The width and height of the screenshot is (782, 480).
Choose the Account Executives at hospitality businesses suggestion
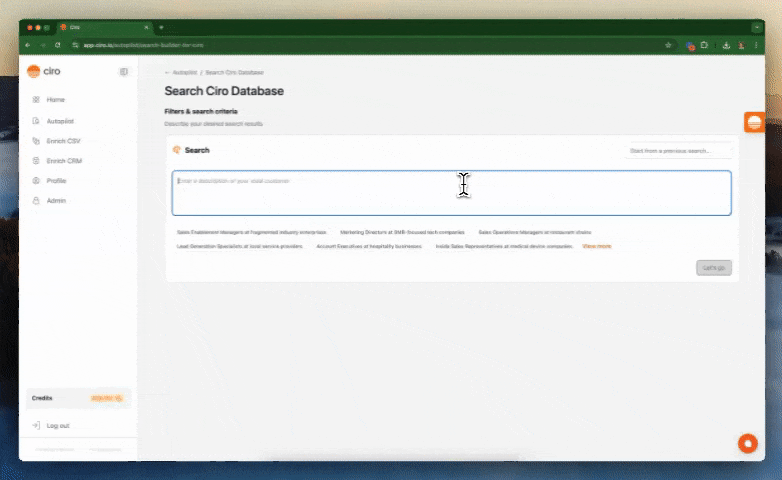click(x=369, y=246)
